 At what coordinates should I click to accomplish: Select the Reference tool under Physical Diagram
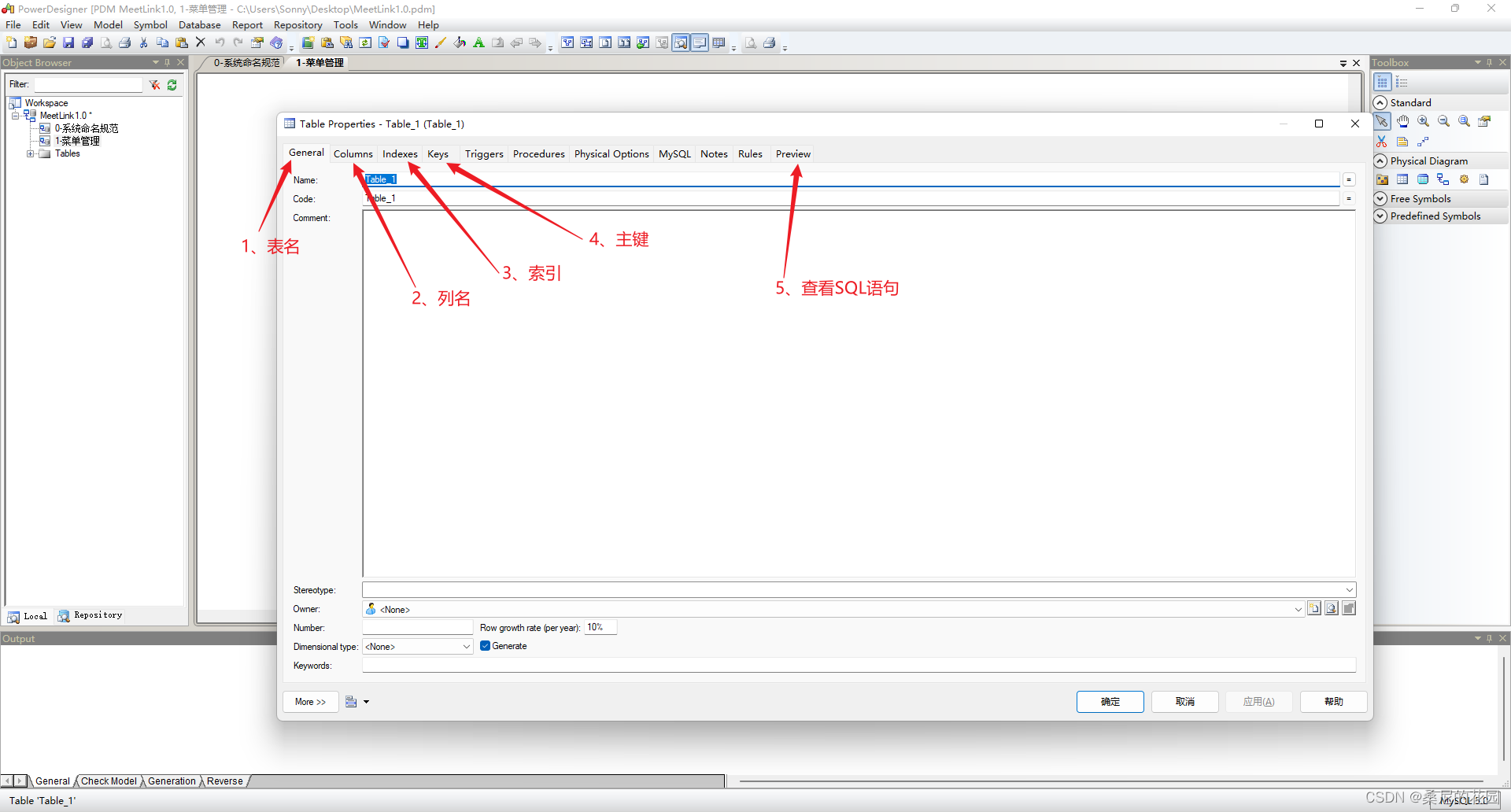coord(1443,179)
